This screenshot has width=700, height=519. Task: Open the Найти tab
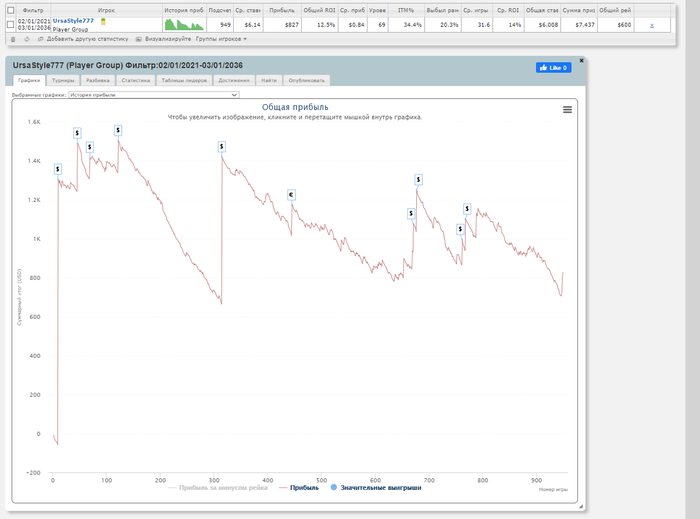tap(269, 80)
